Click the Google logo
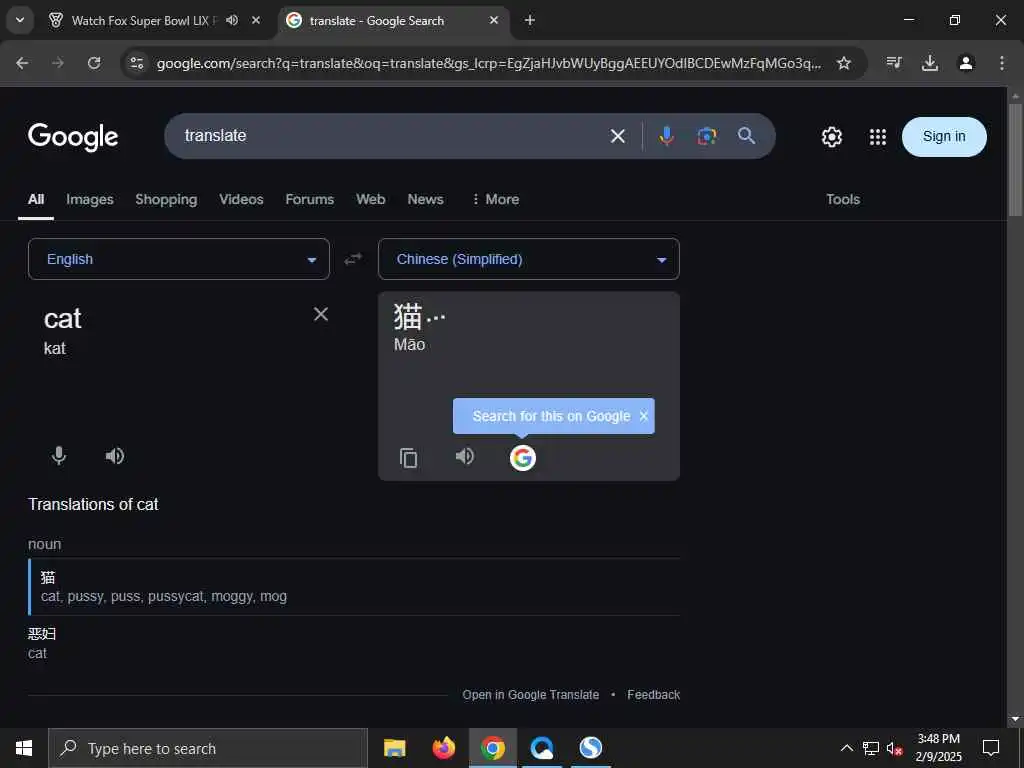This screenshot has width=1024, height=768. (x=72, y=136)
